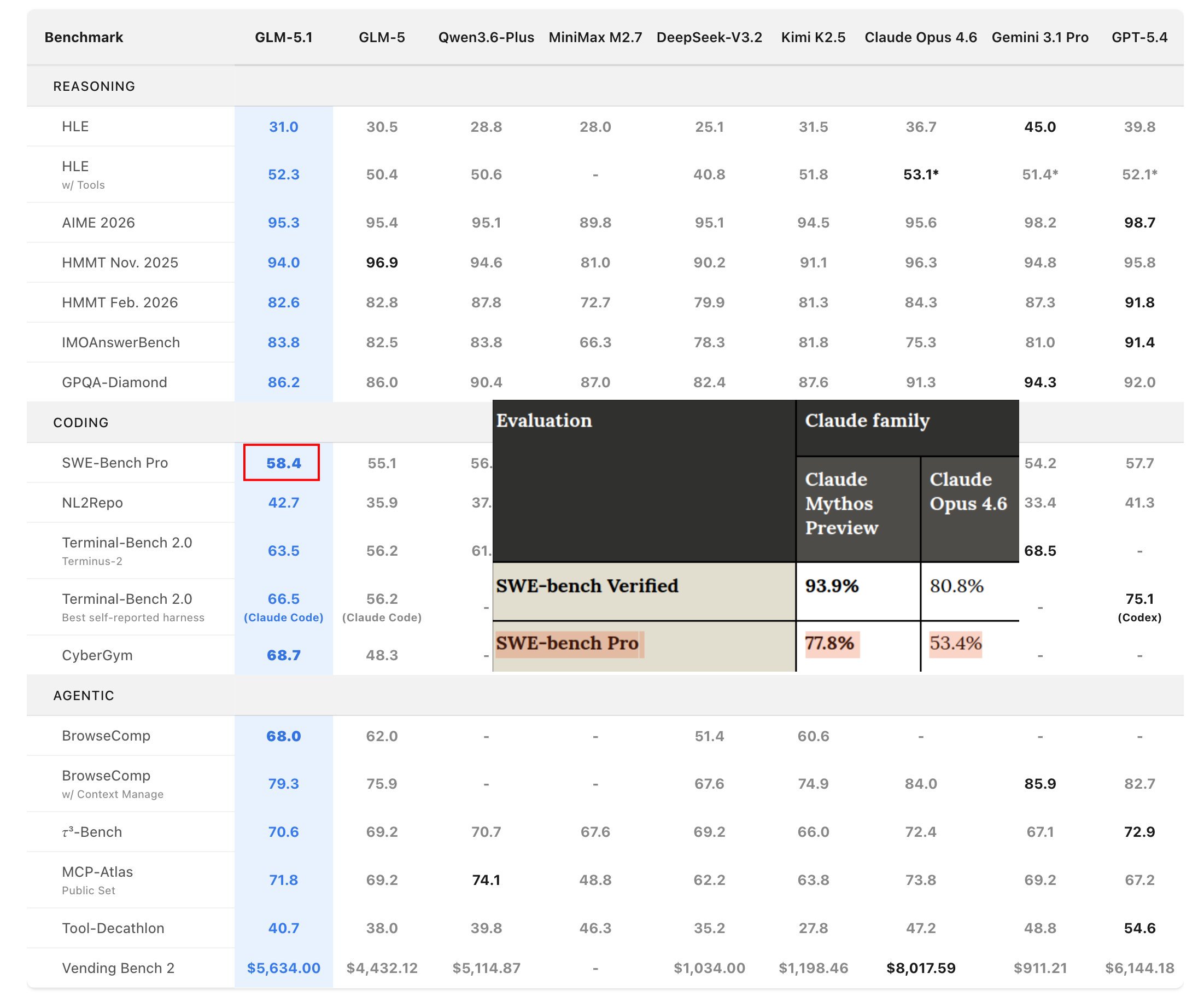Click the $8,017.59 Vending Bench 2 value
The image size is (1204, 1002).
tap(920, 968)
